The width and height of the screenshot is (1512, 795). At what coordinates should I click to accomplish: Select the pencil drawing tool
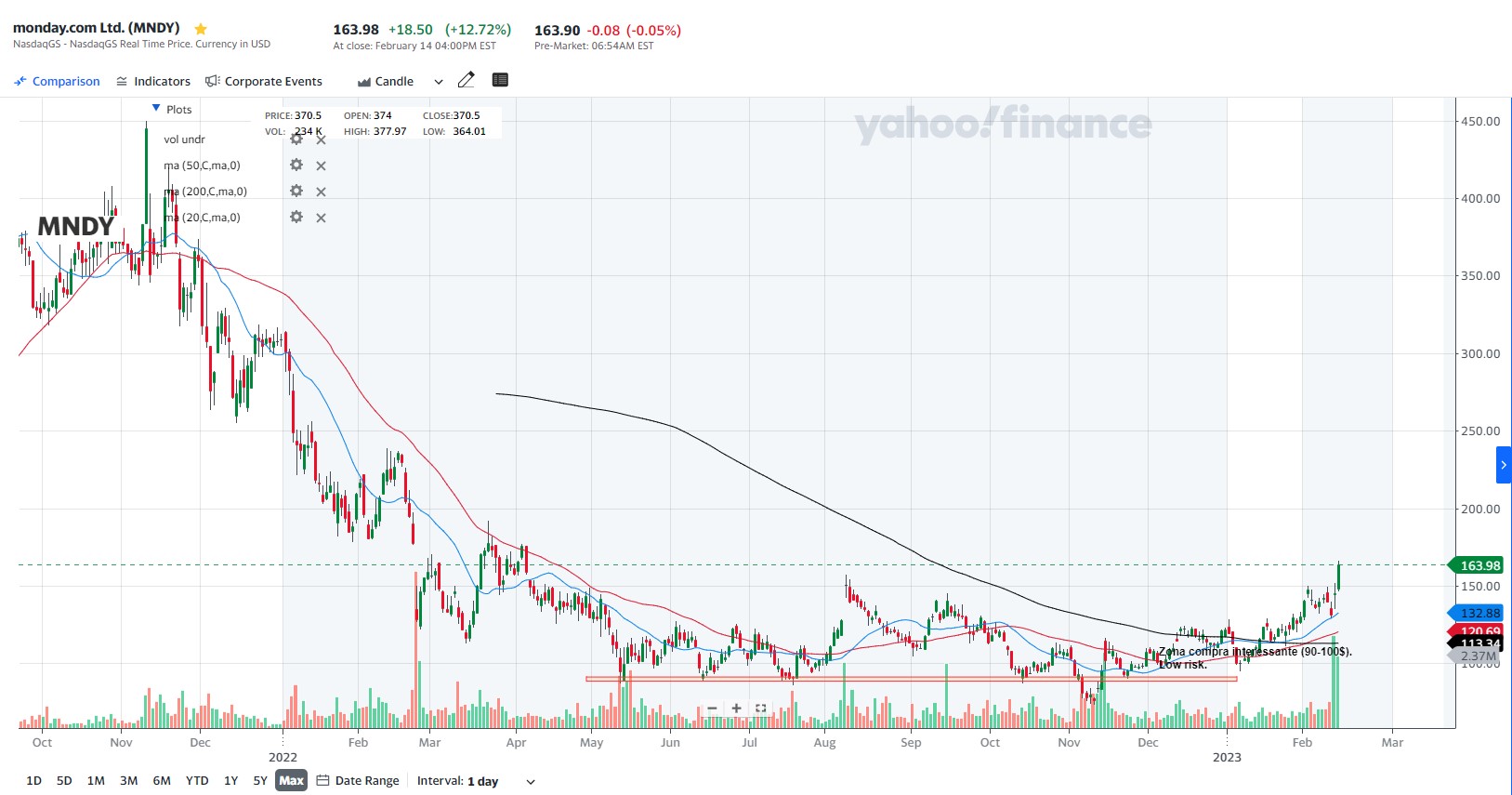pyautogui.click(x=467, y=80)
